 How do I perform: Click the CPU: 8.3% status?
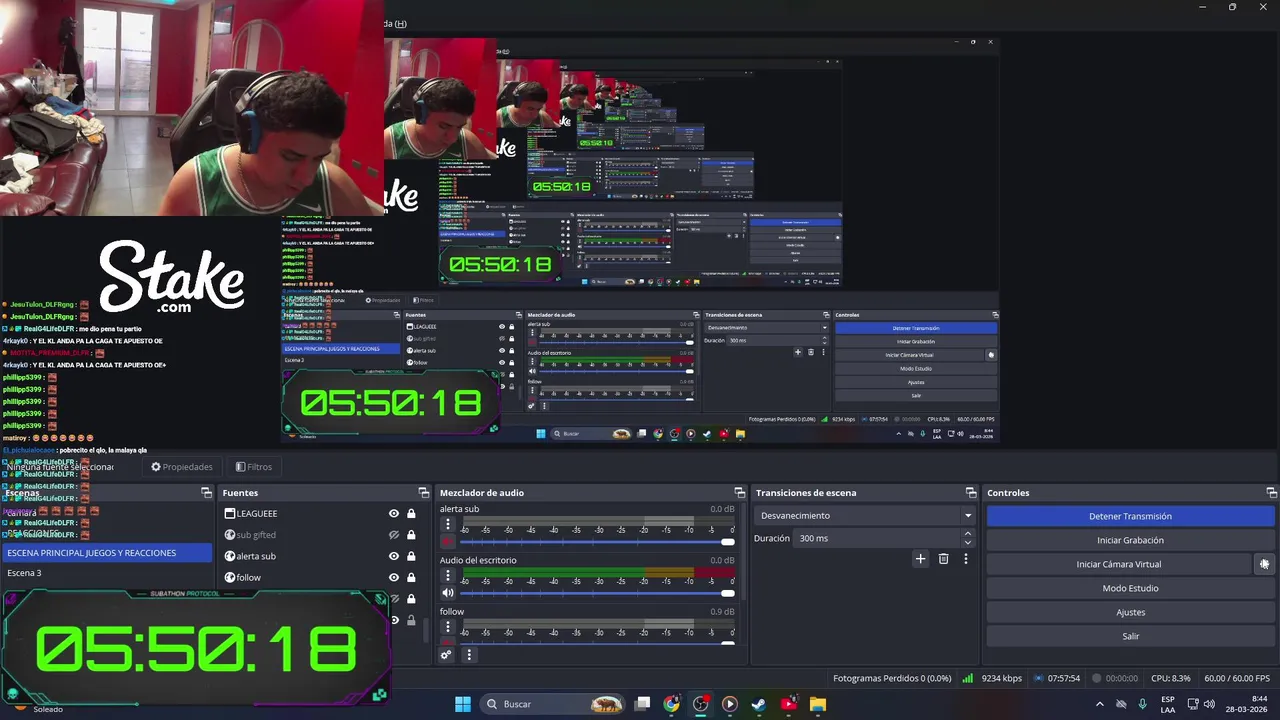pyautogui.click(x=1171, y=678)
